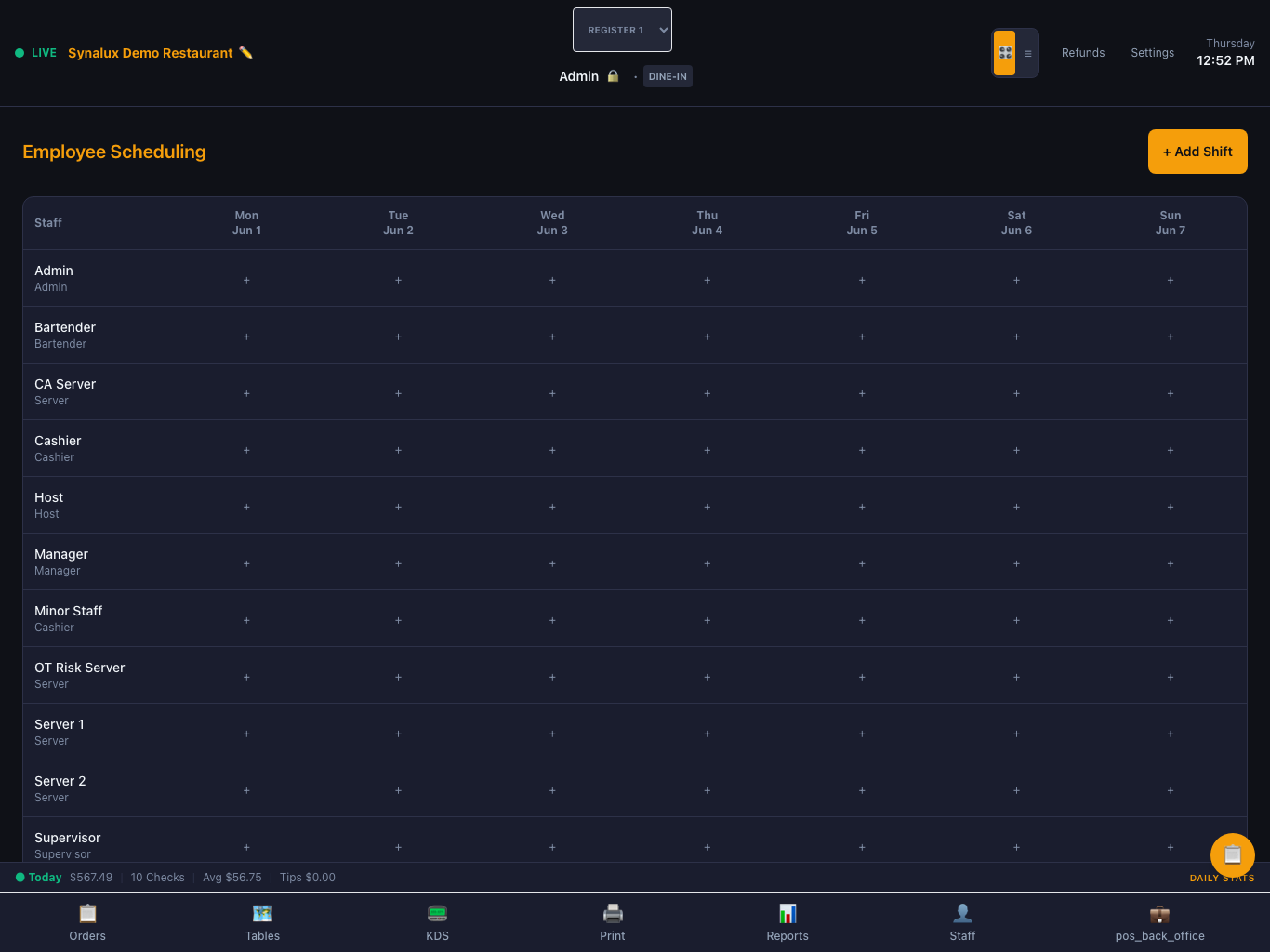Open the Settings menu item
Viewport: 1270px width, 952px height.
coord(1152,53)
